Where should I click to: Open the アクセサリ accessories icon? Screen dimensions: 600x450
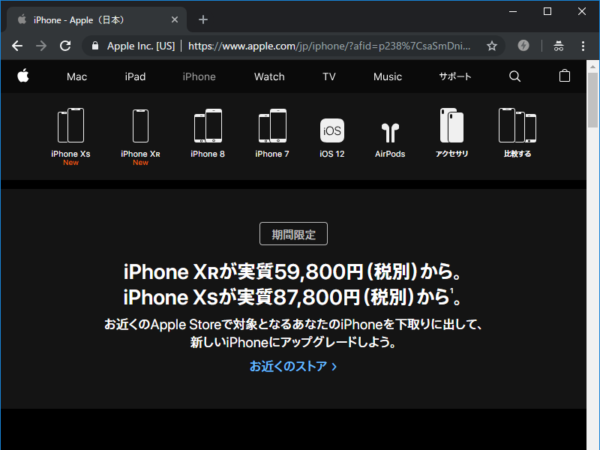[452, 127]
